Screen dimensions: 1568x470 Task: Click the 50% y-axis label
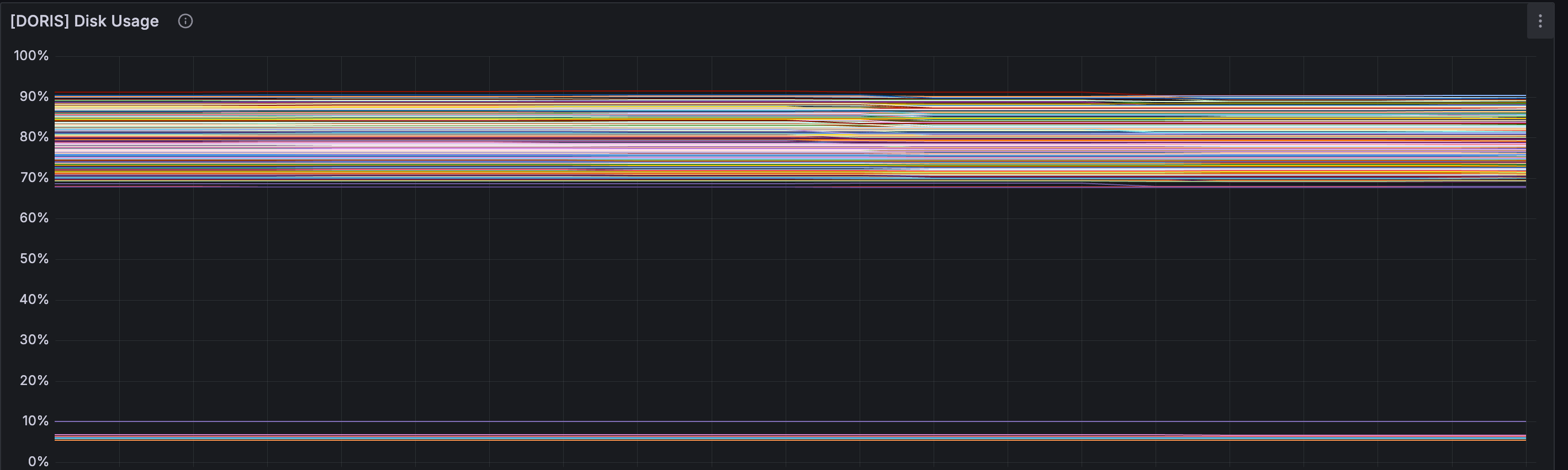(34, 258)
